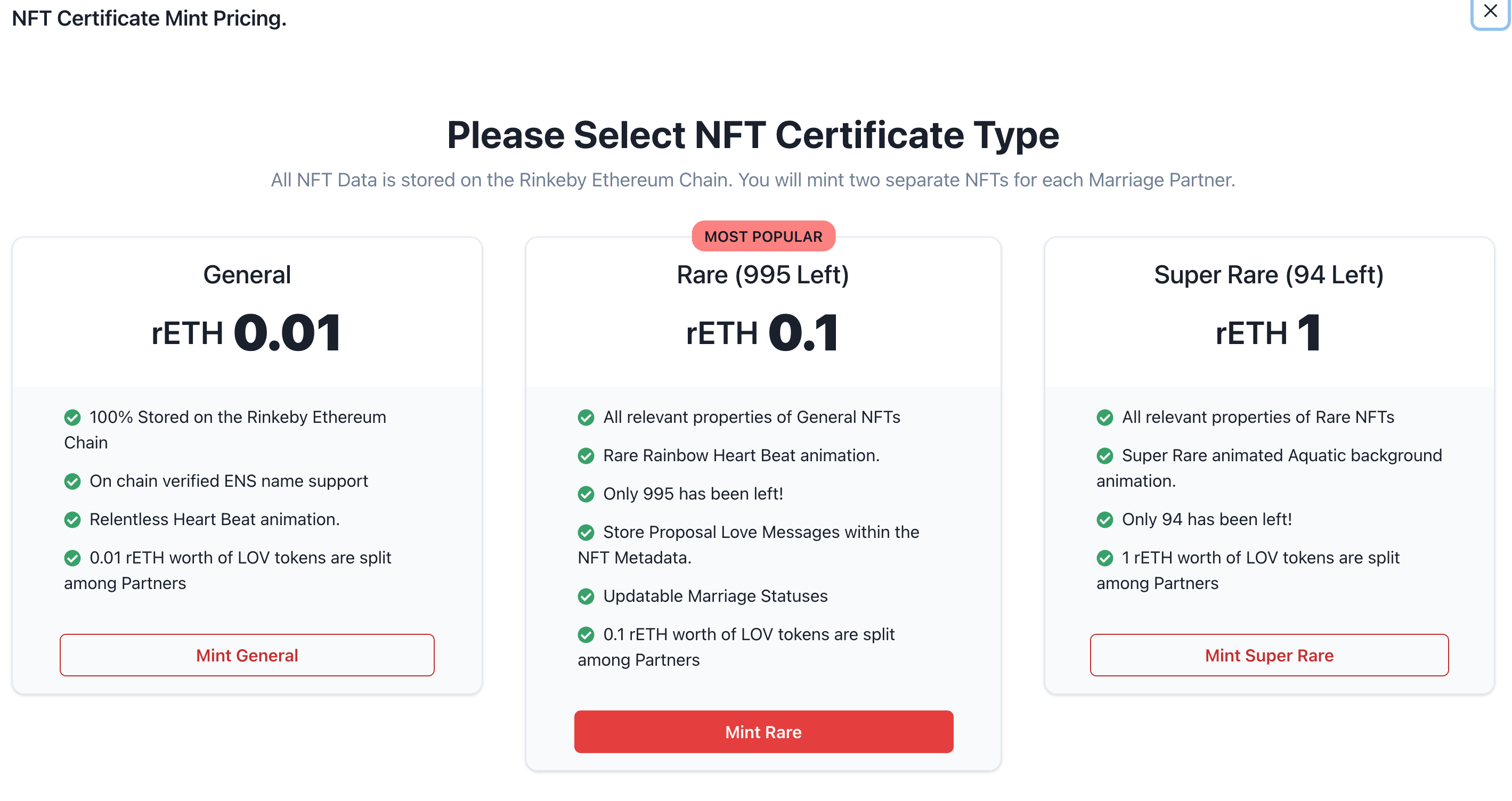Click check icon next to Only 94 has been left
This screenshot has width=1512, height=801.
pos(1104,519)
